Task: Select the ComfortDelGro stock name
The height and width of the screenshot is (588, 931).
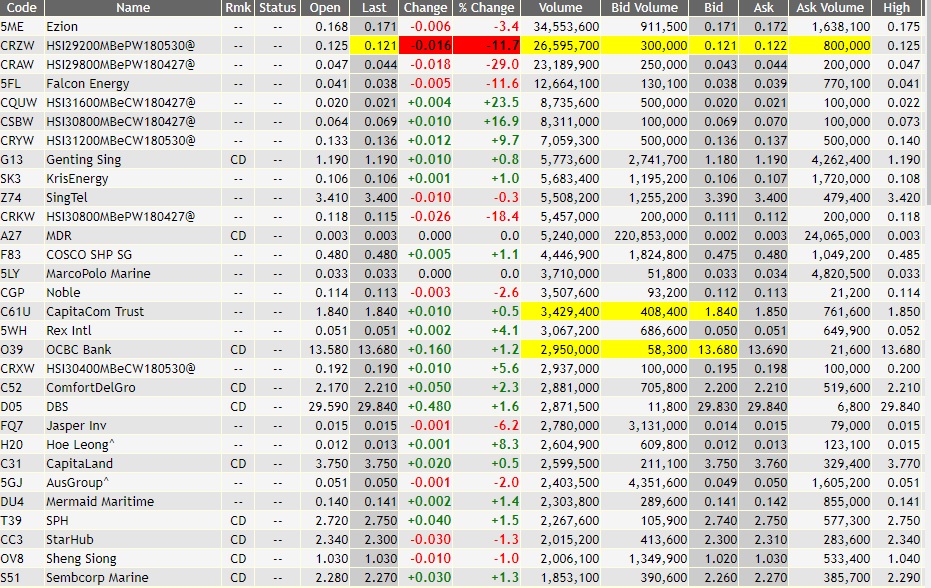Action: click(91, 388)
